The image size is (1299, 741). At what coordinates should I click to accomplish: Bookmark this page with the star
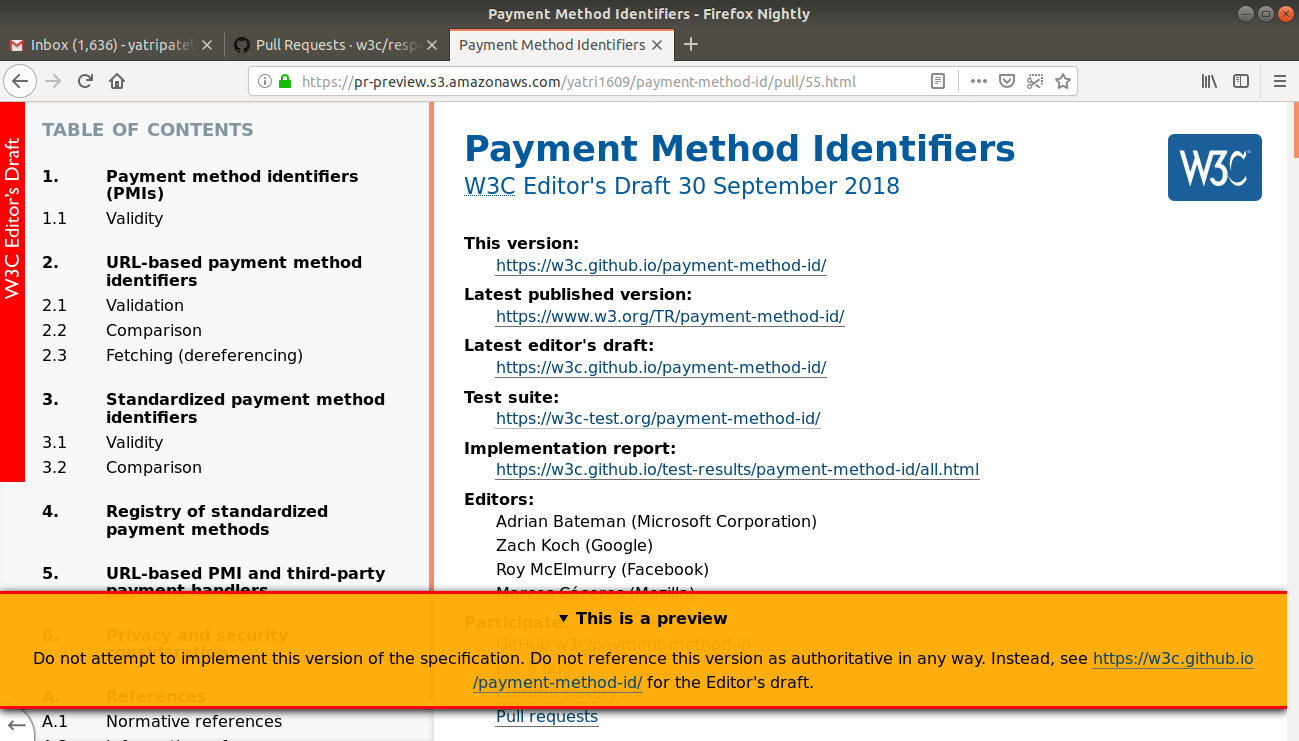[1063, 82]
